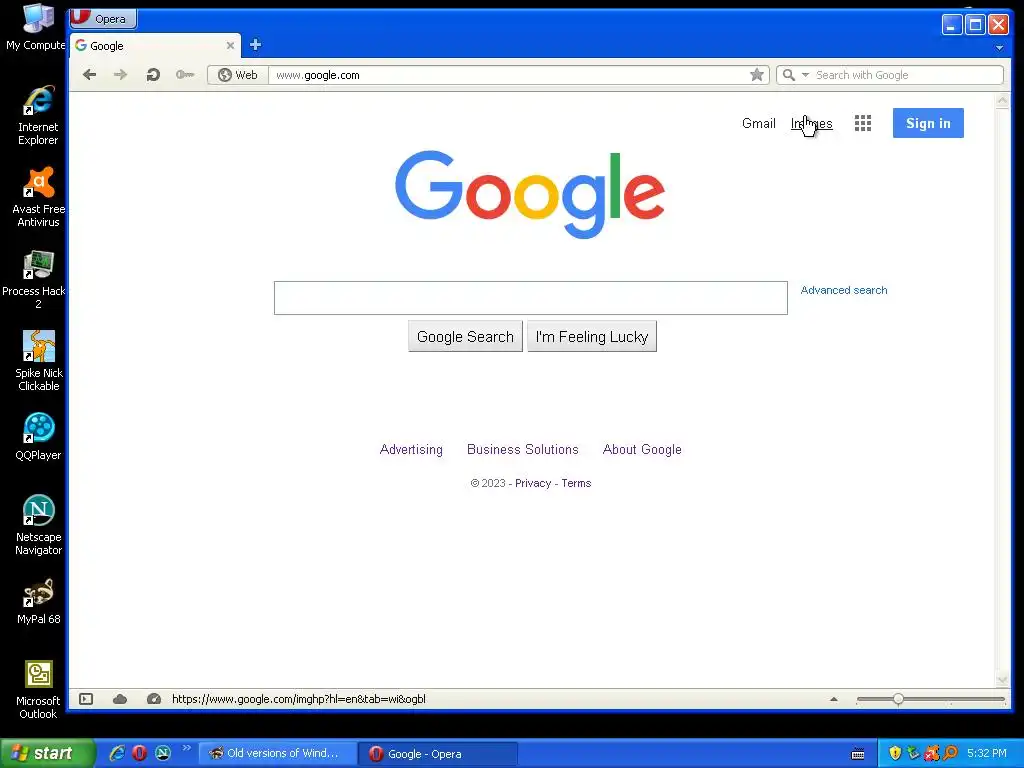Open My Computer desktop icon
This screenshot has width=1024, height=768.
click(x=36, y=27)
